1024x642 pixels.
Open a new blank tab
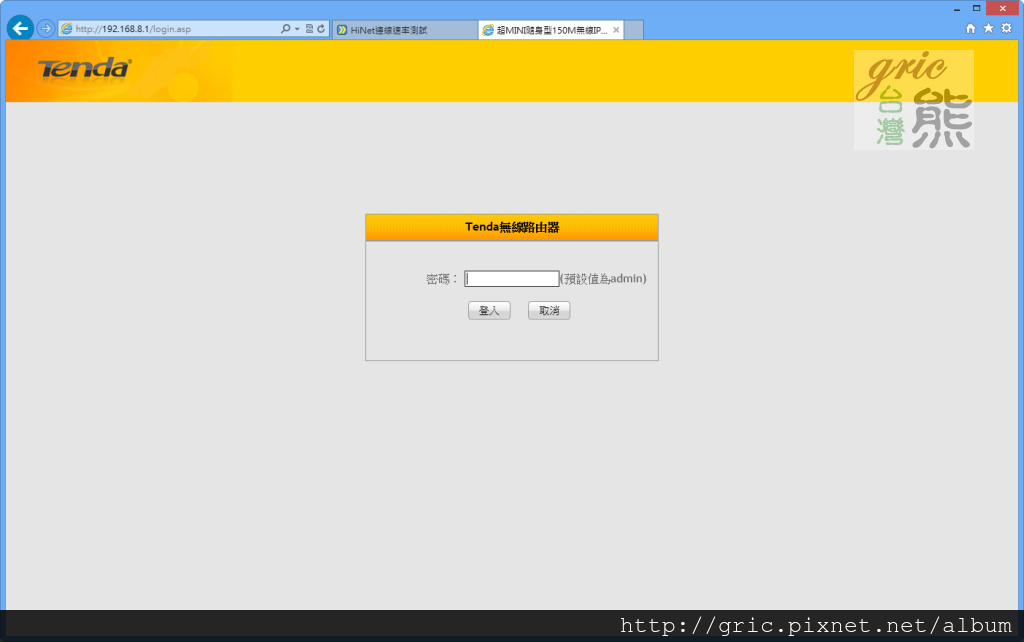pos(633,30)
